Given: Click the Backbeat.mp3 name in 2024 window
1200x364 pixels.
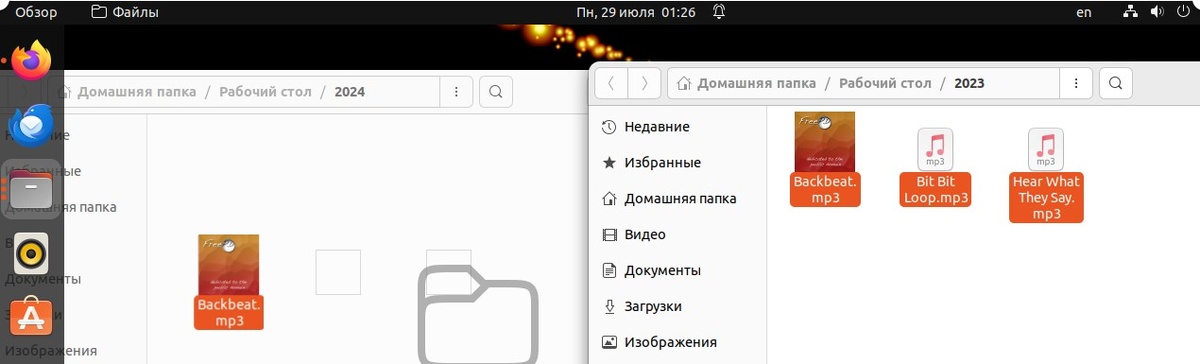Looking at the screenshot, I should click(x=229, y=313).
